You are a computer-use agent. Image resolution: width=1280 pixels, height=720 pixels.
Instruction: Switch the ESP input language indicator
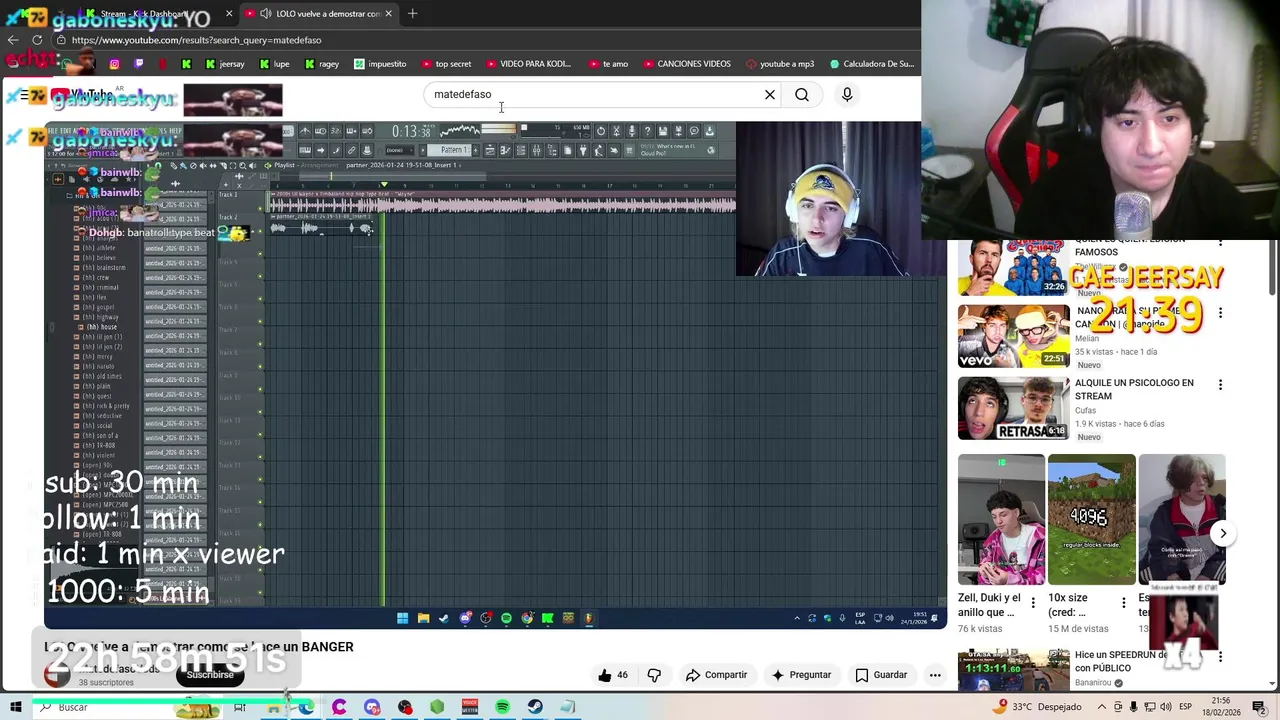[x=1185, y=707]
